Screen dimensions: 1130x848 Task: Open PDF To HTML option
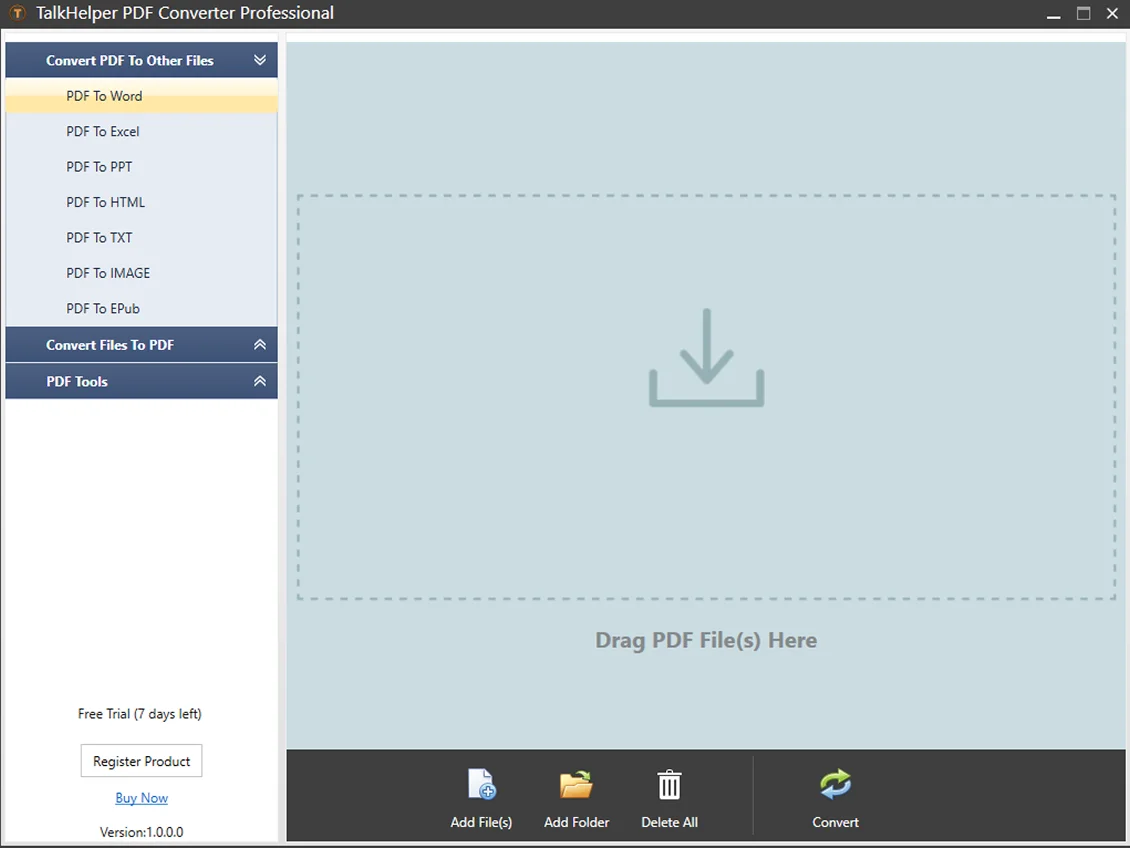[x=141, y=202]
